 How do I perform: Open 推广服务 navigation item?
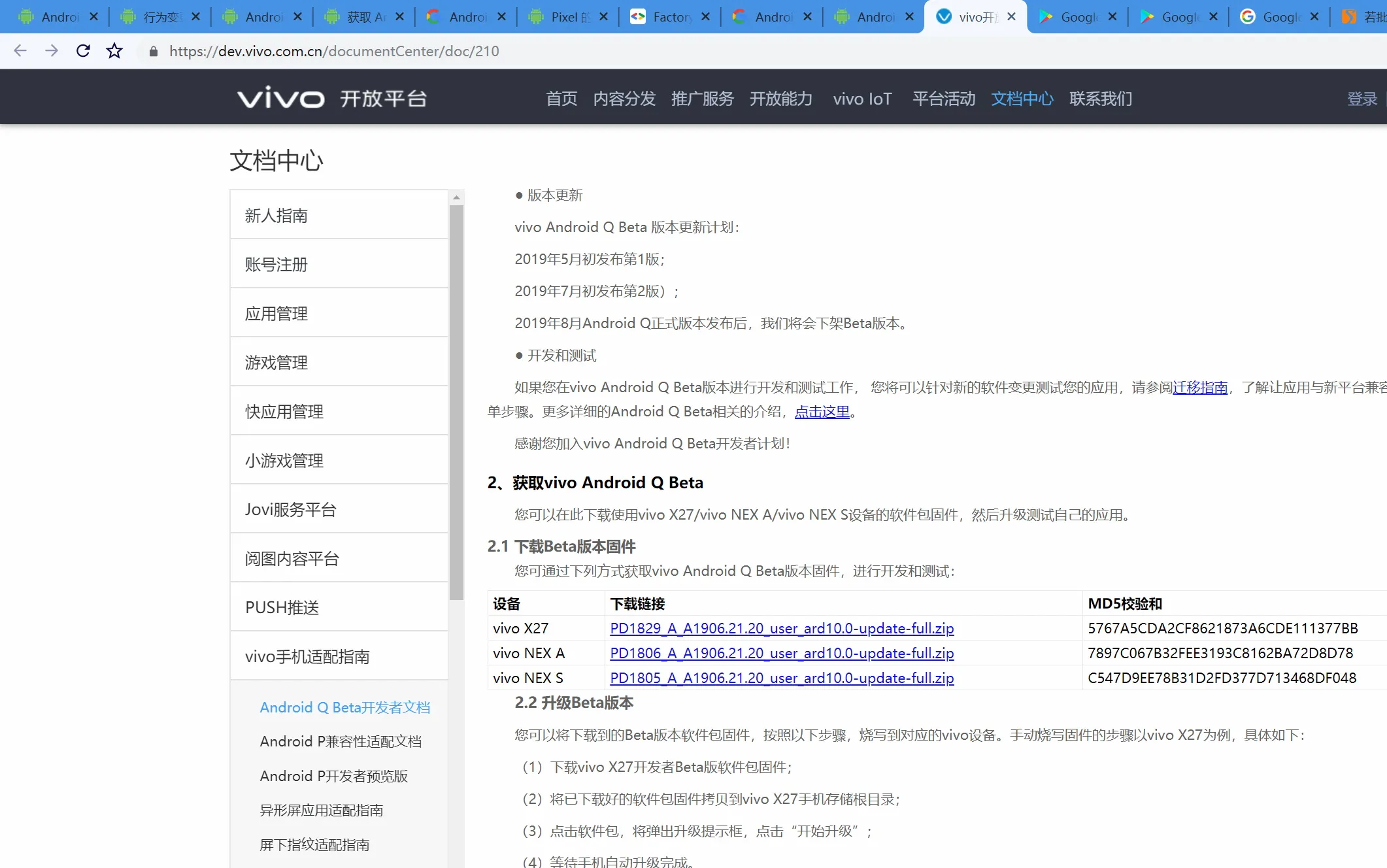tap(703, 99)
